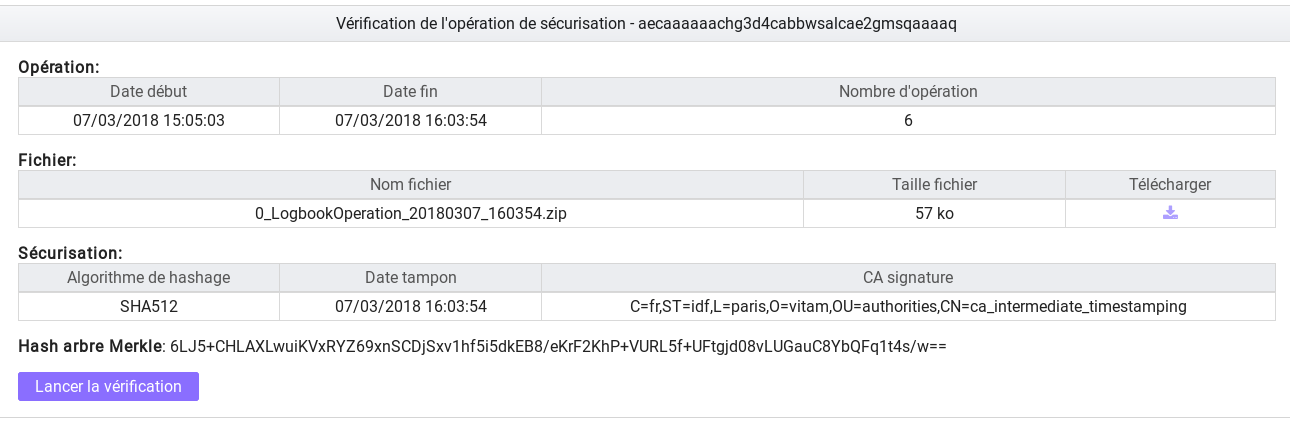Click the Date début column header
The height and width of the screenshot is (424, 1290).
click(x=149, y=91)
